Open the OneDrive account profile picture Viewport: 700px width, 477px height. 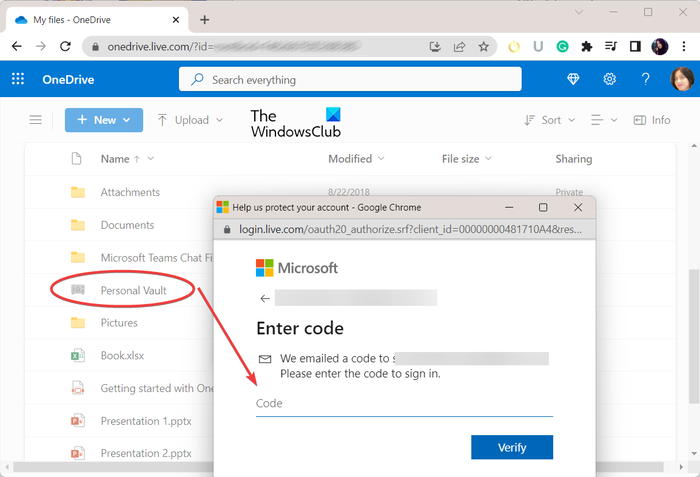pos(682,79)
